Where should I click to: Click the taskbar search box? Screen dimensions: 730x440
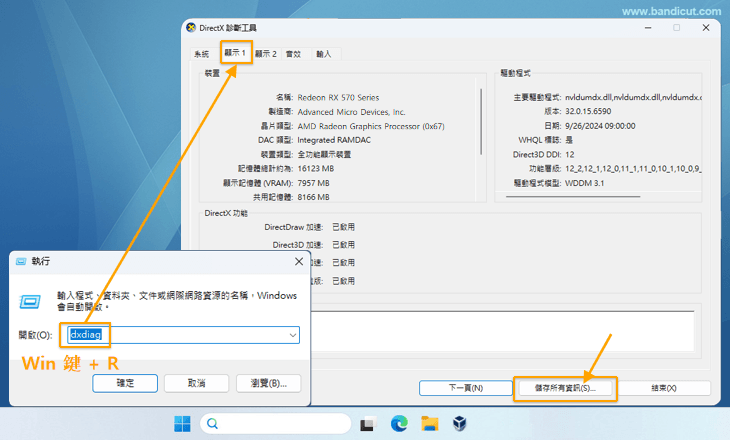point(276,424)
